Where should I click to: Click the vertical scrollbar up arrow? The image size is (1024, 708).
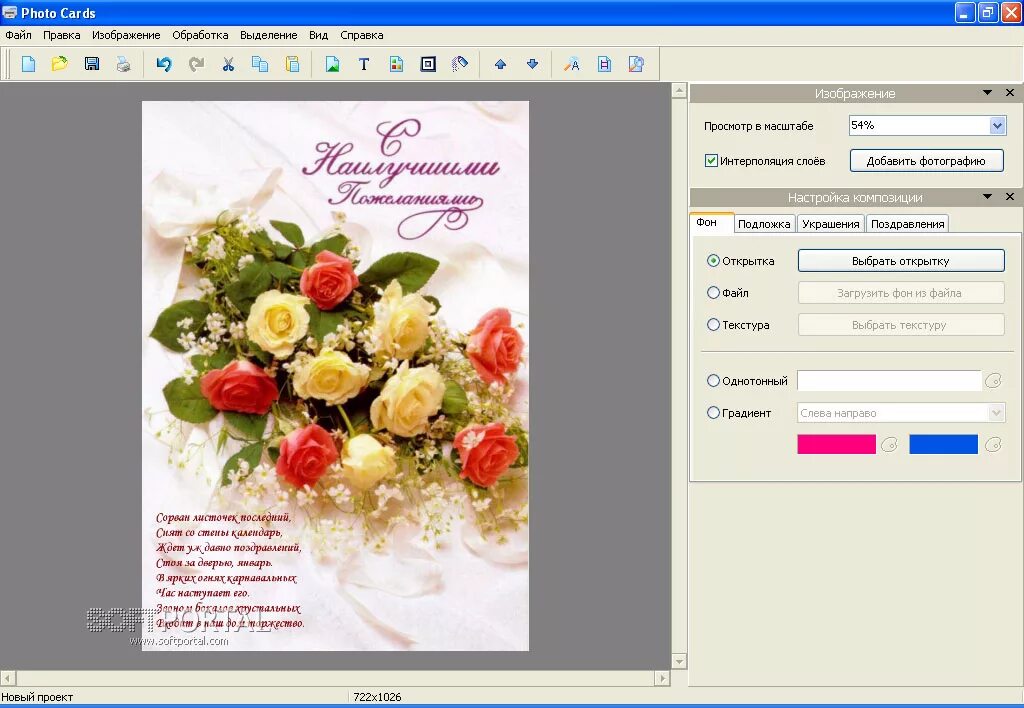point(679,91)
